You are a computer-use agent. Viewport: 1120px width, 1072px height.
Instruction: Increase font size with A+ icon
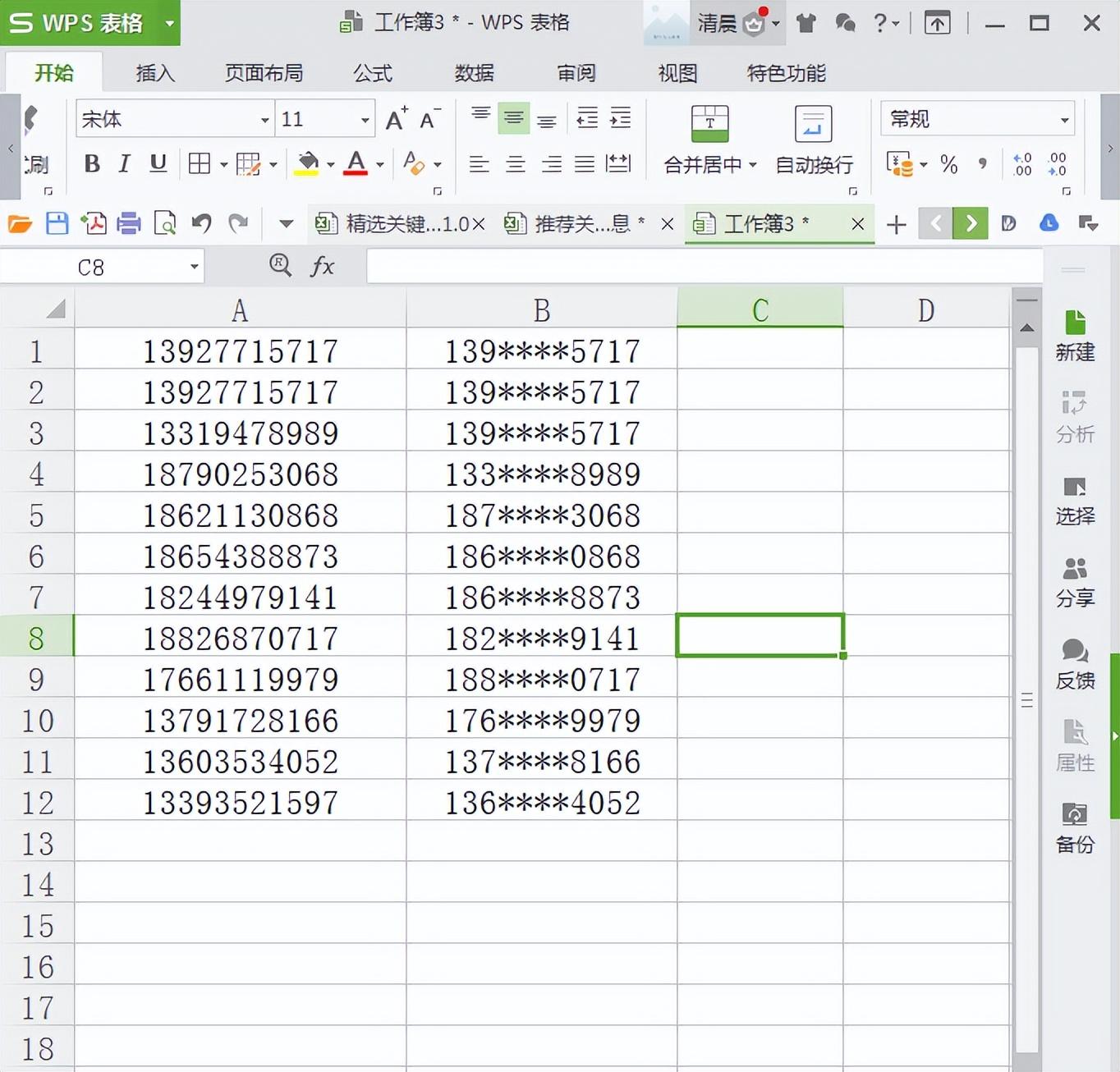click(397, 119)
